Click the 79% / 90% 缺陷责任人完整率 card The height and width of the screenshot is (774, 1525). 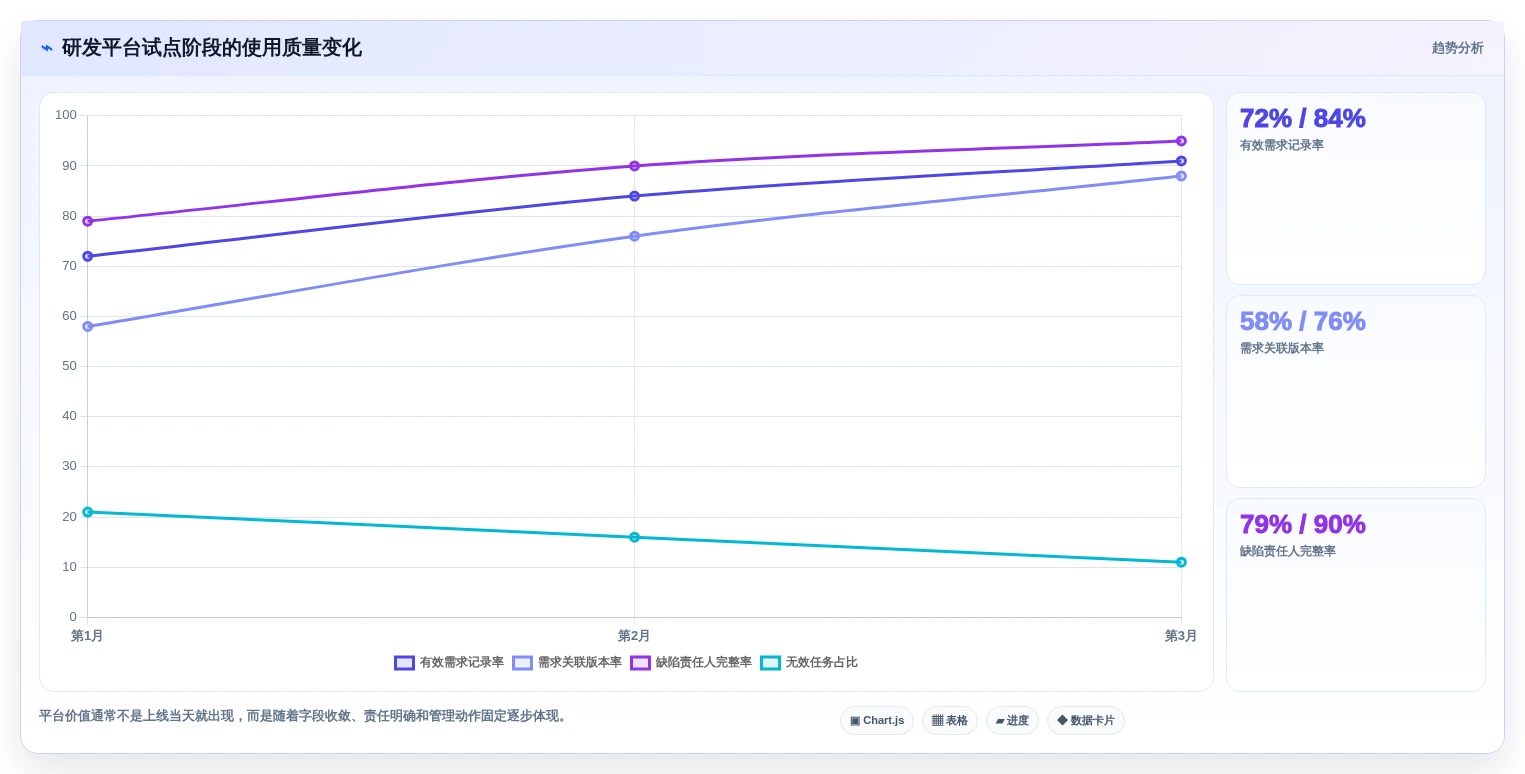tap(1355, 595)
